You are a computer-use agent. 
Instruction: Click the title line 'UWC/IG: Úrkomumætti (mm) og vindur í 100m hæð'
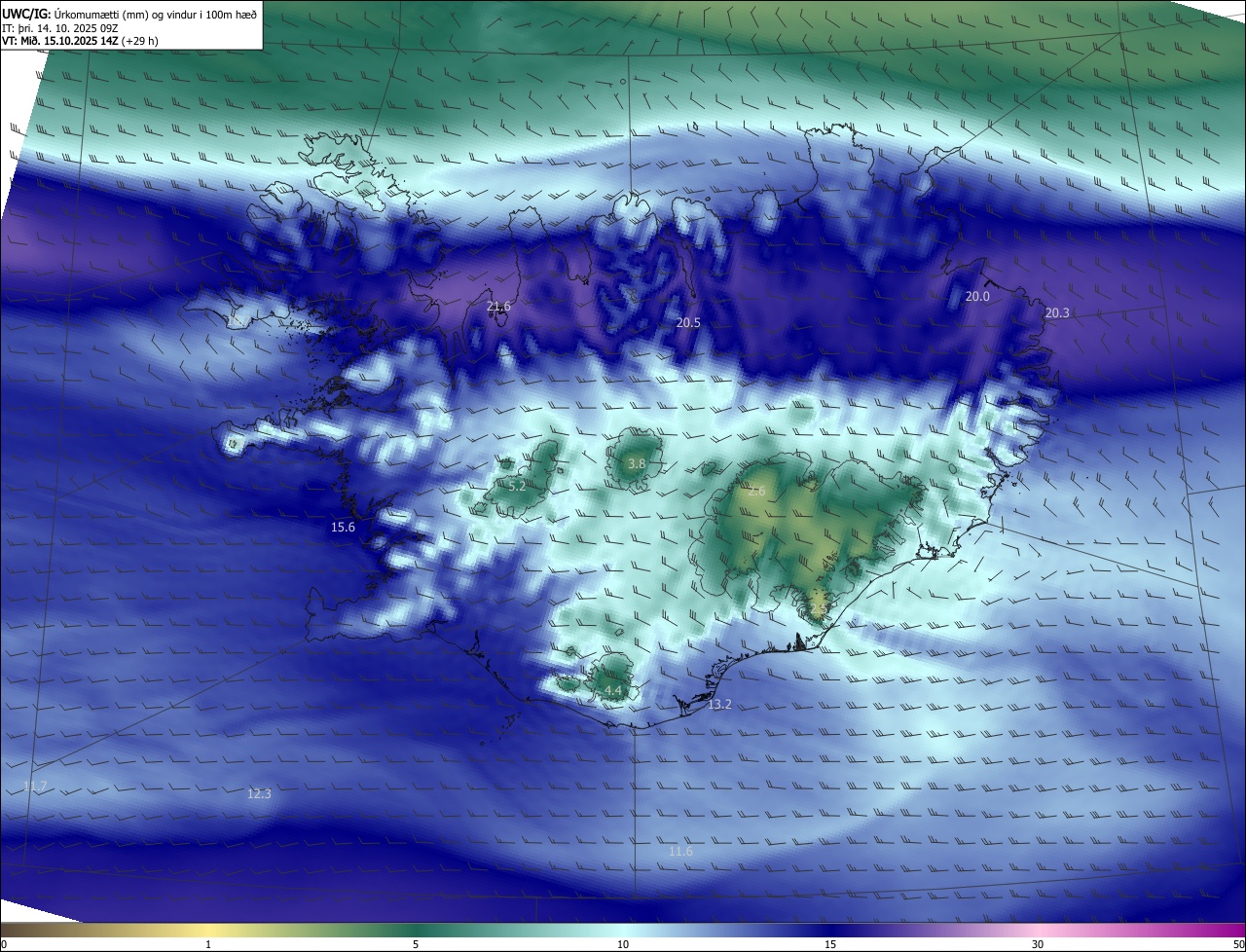129,15
